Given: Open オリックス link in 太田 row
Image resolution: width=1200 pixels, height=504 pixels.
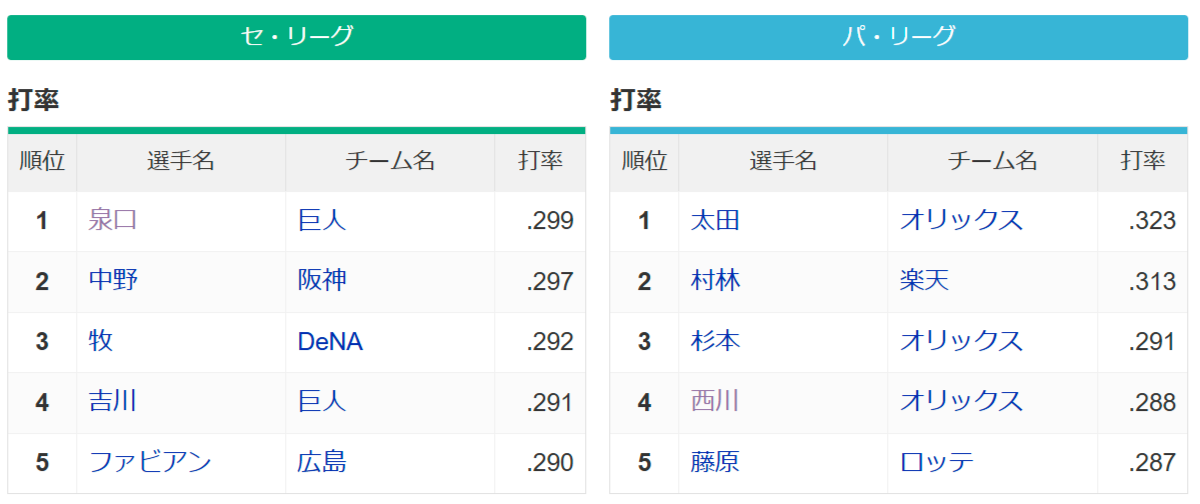Looking at the screenshot, I should [x=961, y=221].
